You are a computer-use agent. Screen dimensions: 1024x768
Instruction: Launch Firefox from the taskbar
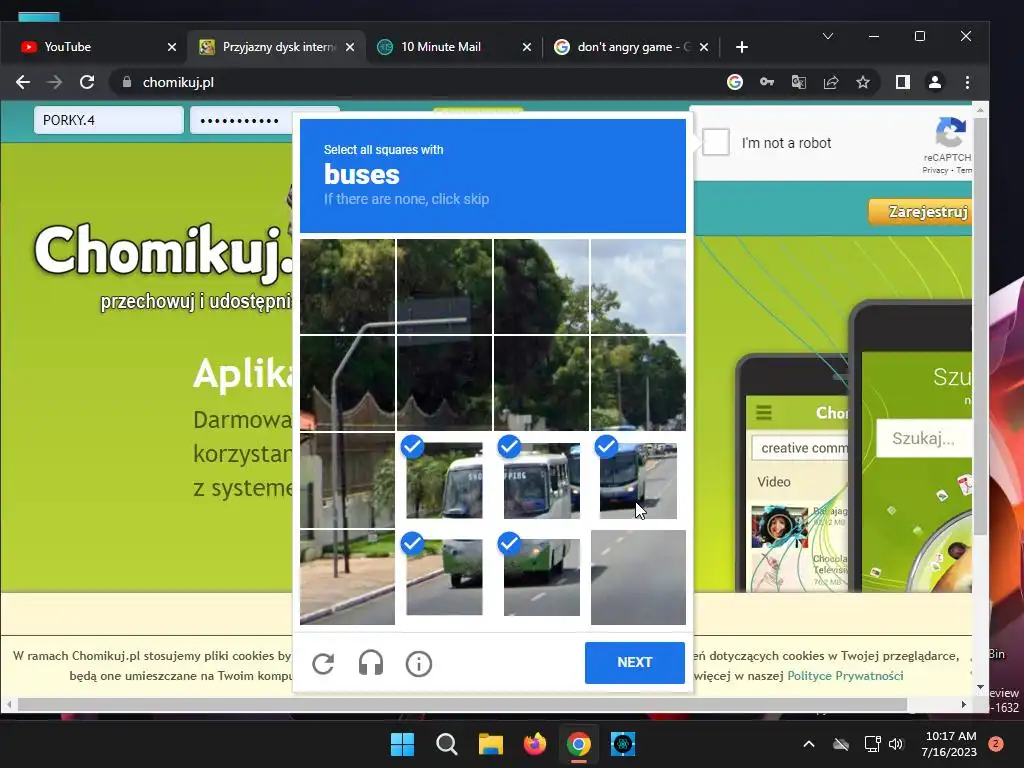(535, 744)
